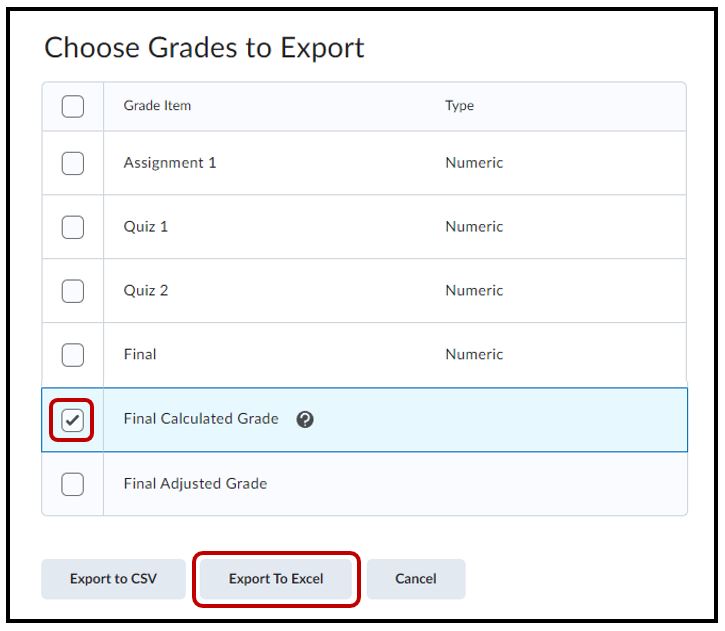725x631 pixels.
Task: Click the Export To Excel button
Action: click(276, 579)
